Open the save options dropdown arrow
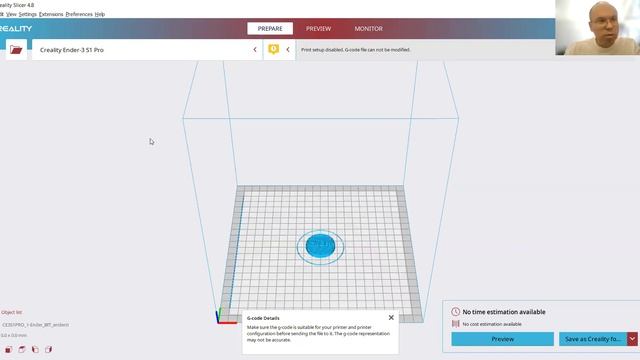The width and height of the screenshot is (640, 360). (632, 339)
